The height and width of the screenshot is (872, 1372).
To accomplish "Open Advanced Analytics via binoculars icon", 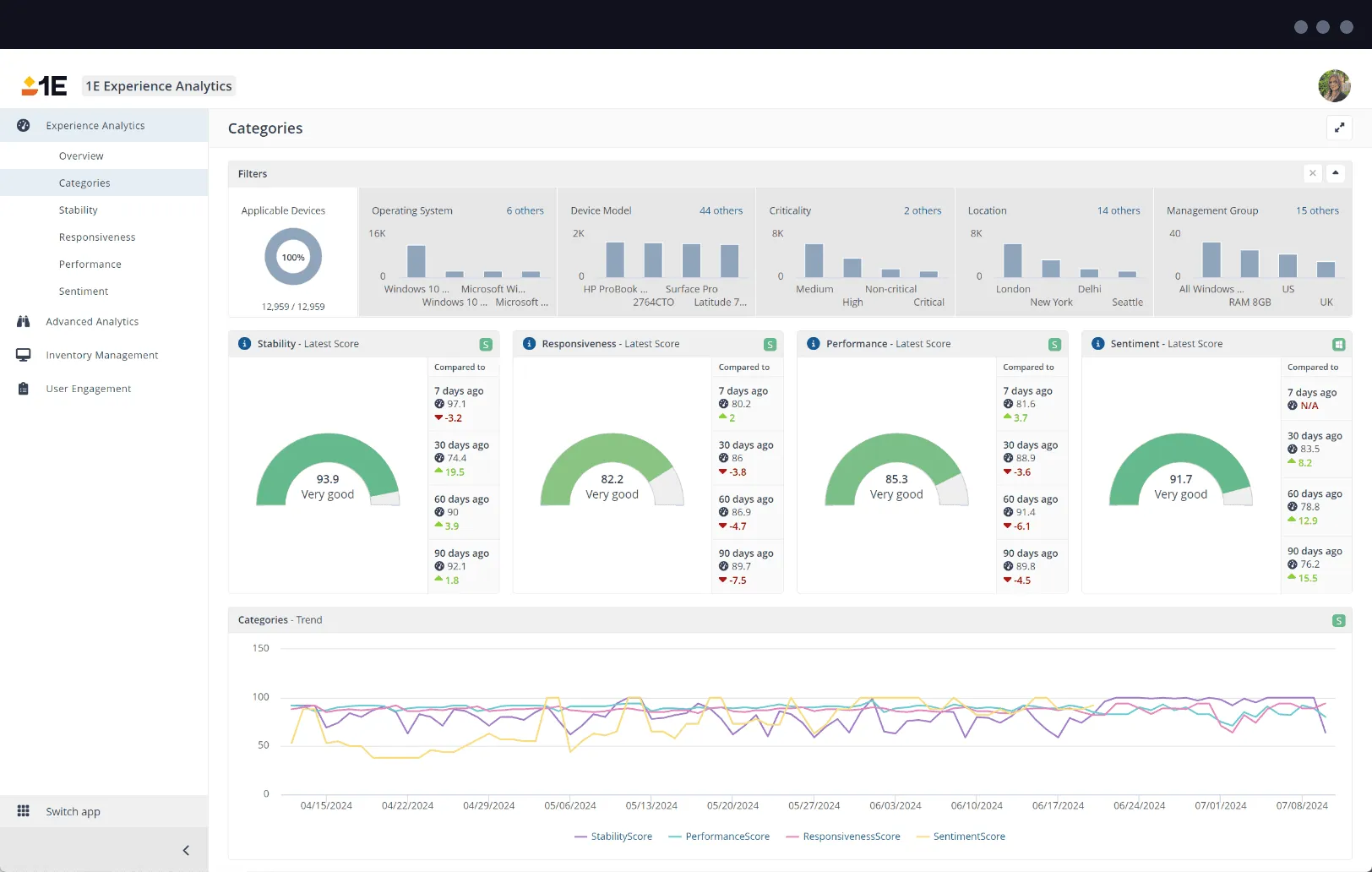I will [24, 321].
